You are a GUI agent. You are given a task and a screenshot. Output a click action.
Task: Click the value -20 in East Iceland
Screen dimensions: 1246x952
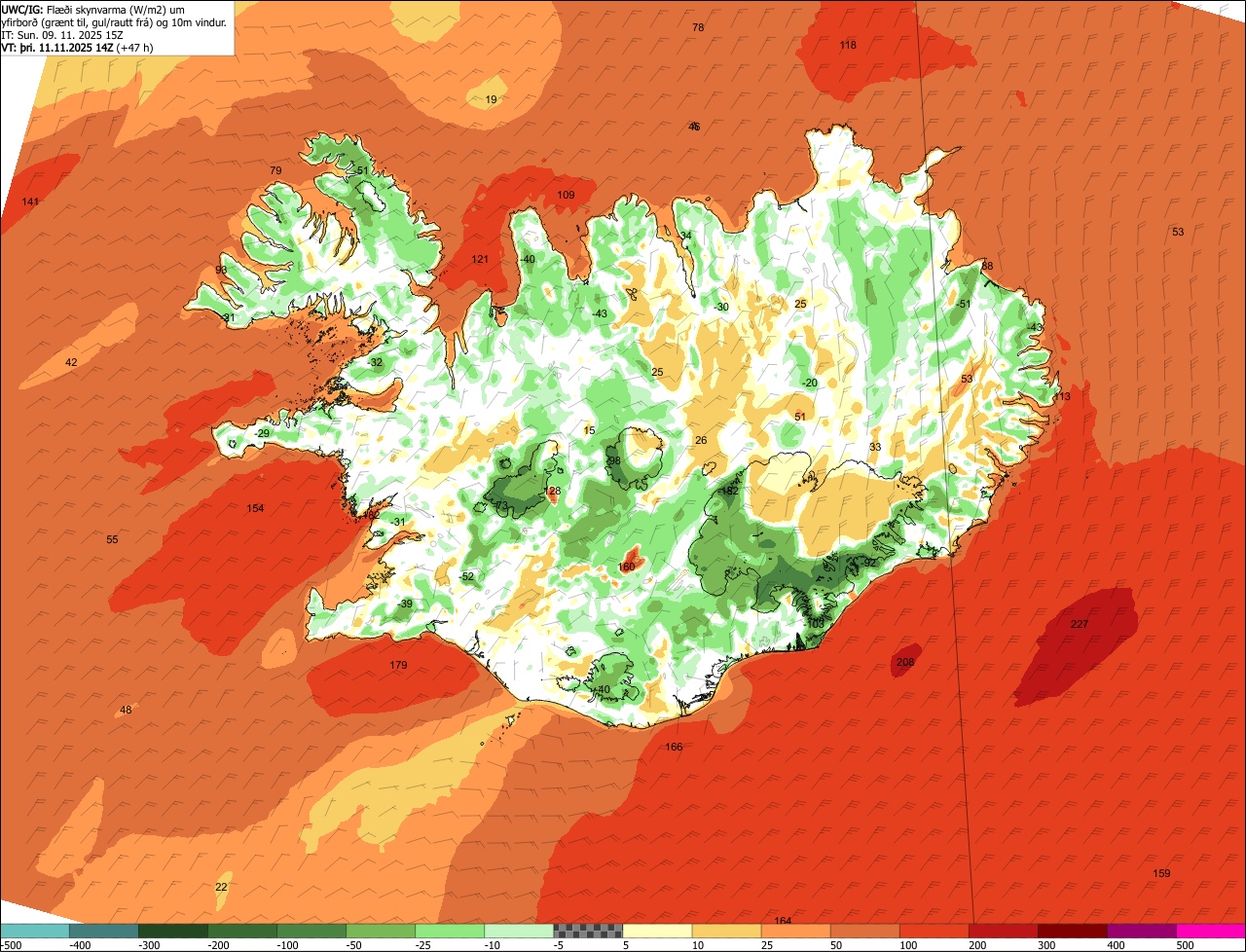click(809, 383)
